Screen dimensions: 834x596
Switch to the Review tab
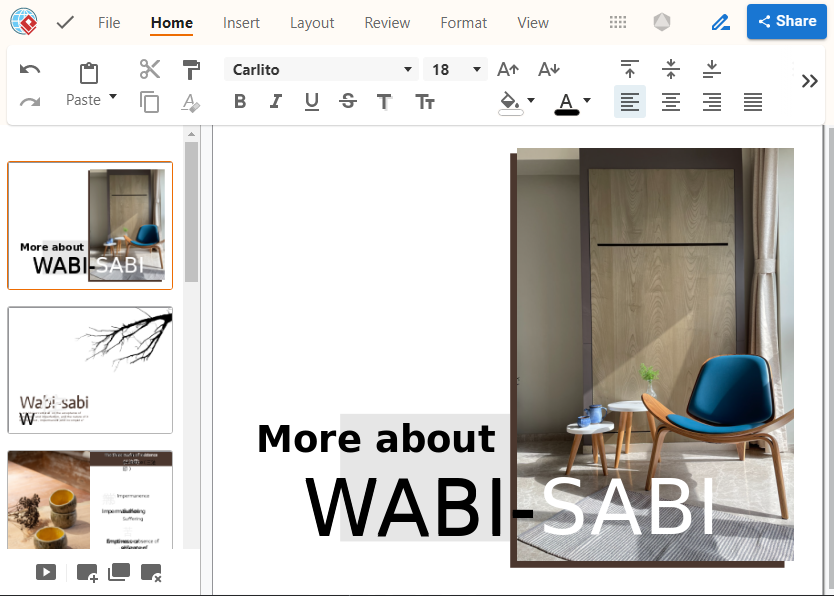point(387,23)
